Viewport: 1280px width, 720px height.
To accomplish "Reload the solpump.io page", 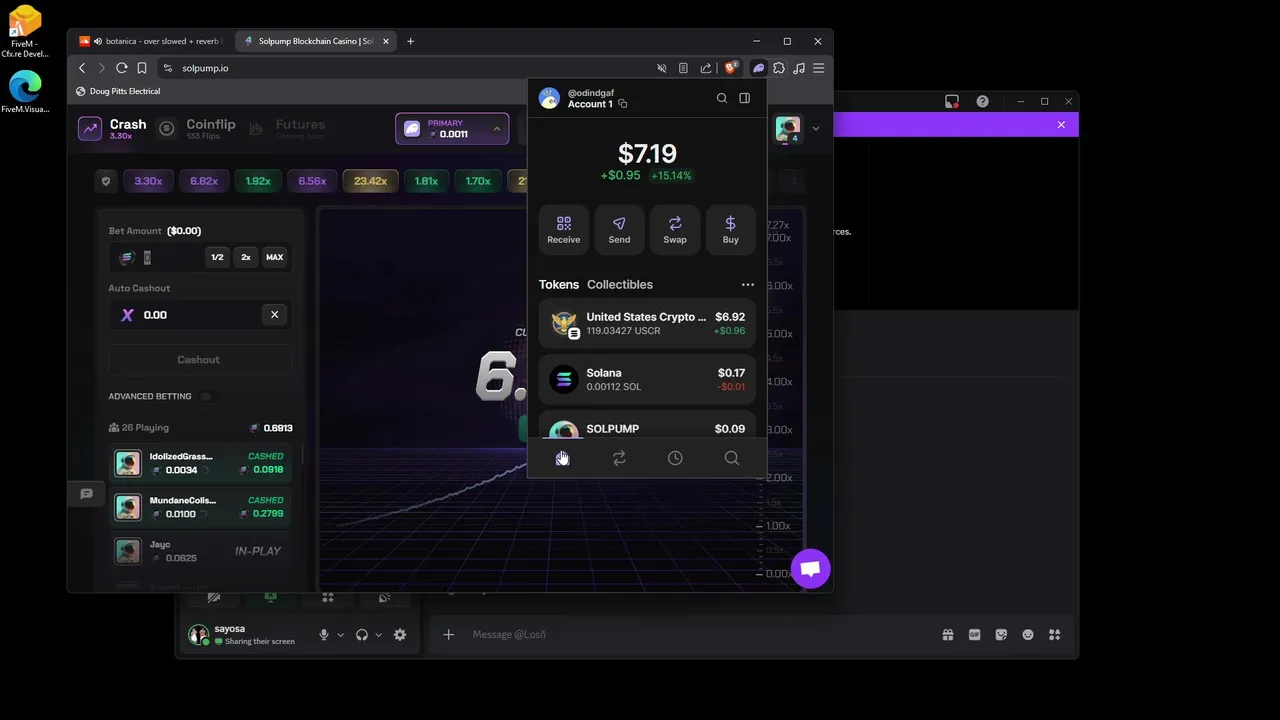I will [121, 68].
